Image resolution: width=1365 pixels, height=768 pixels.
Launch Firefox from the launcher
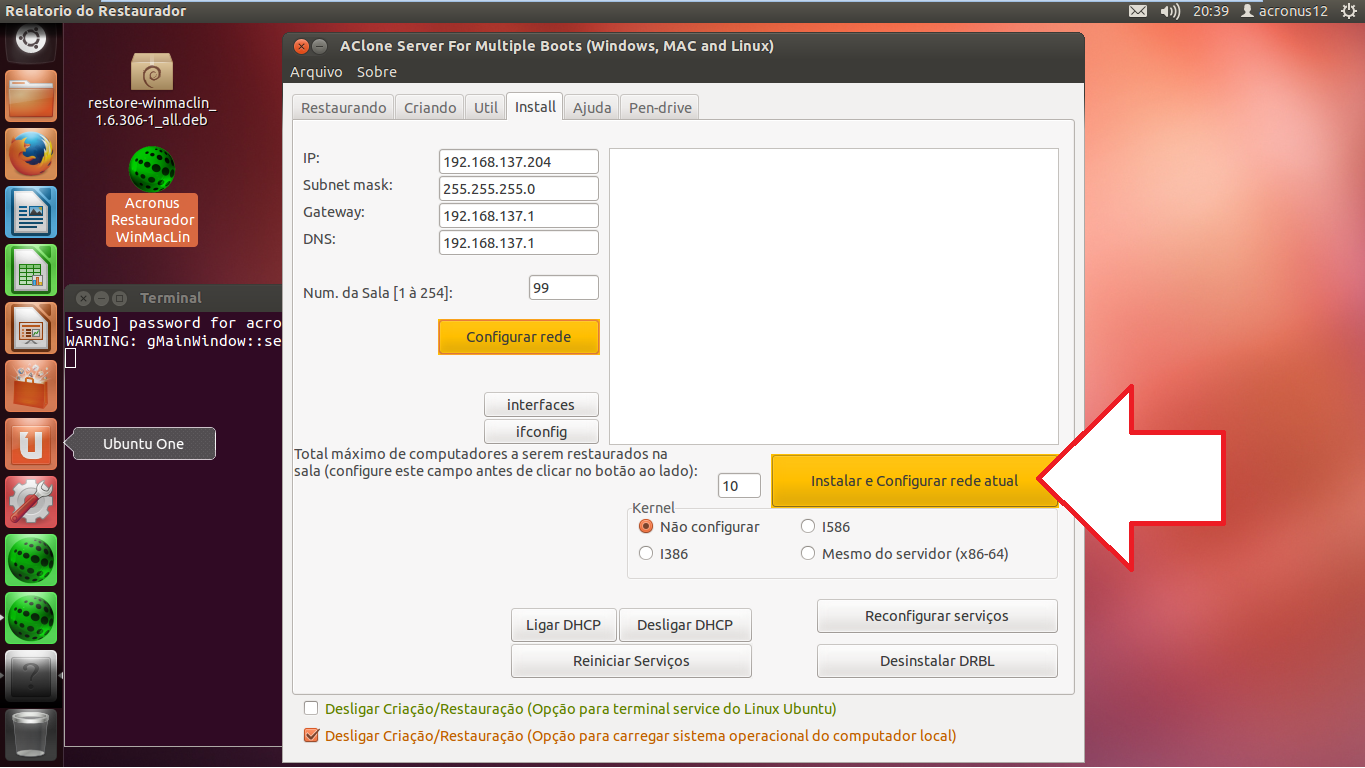31,154
